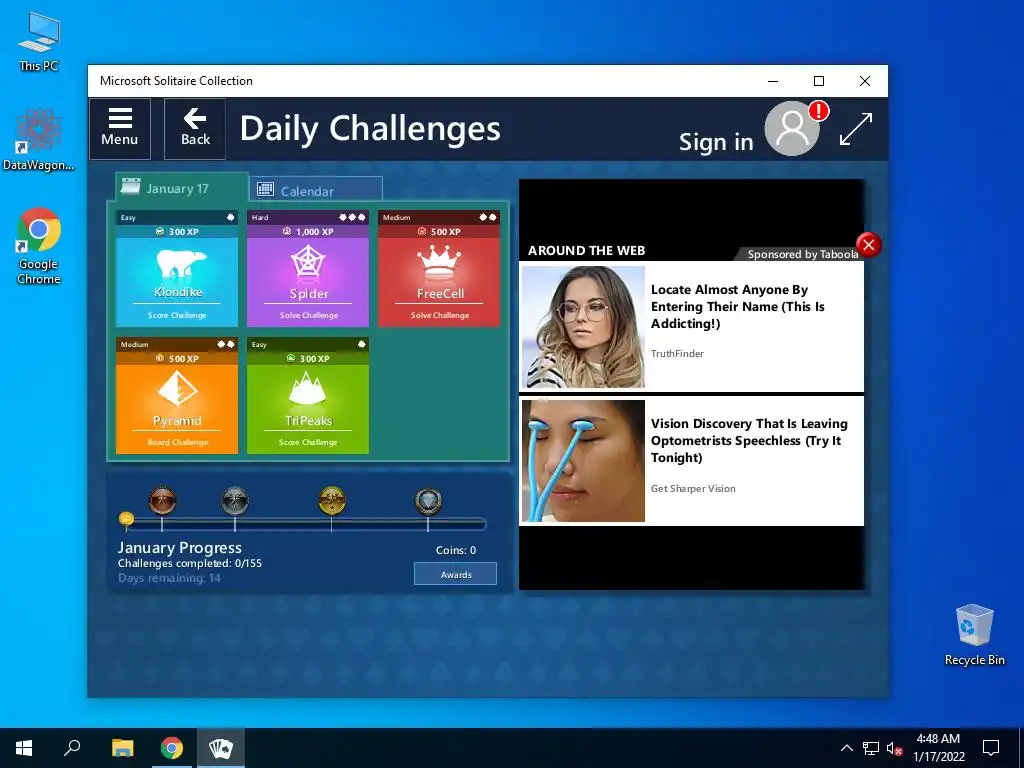Viewport: 1024px width, 768px height.
Task: Click 'Days remaining: 14' text
Action: tap(169, 578)
